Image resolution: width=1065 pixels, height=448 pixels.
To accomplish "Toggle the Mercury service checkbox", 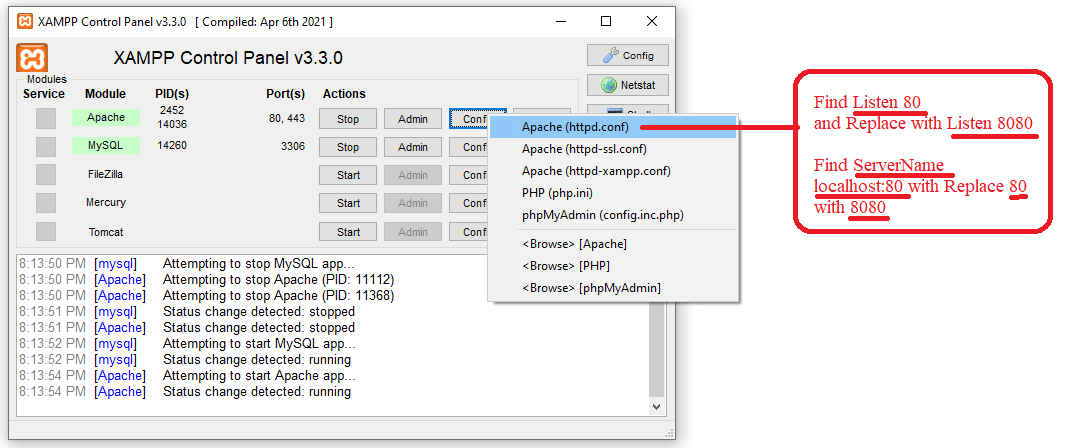I will click(46, 203).
